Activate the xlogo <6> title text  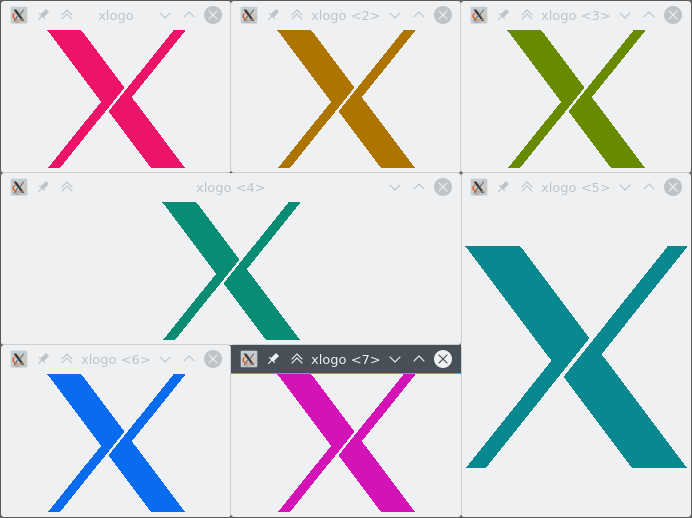click(116, 360)
